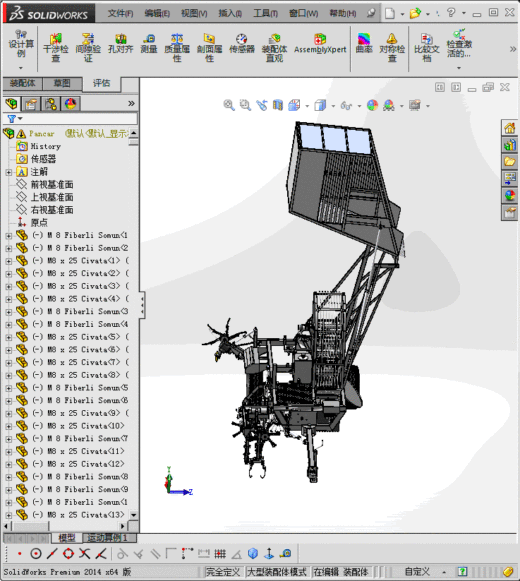Open the appearances color ball in task pane

510,195
